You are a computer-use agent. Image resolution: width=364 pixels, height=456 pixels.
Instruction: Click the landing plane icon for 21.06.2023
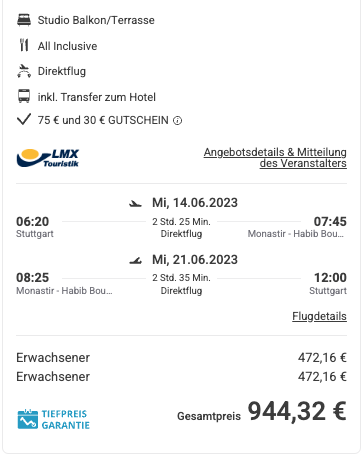coord(135,260)
